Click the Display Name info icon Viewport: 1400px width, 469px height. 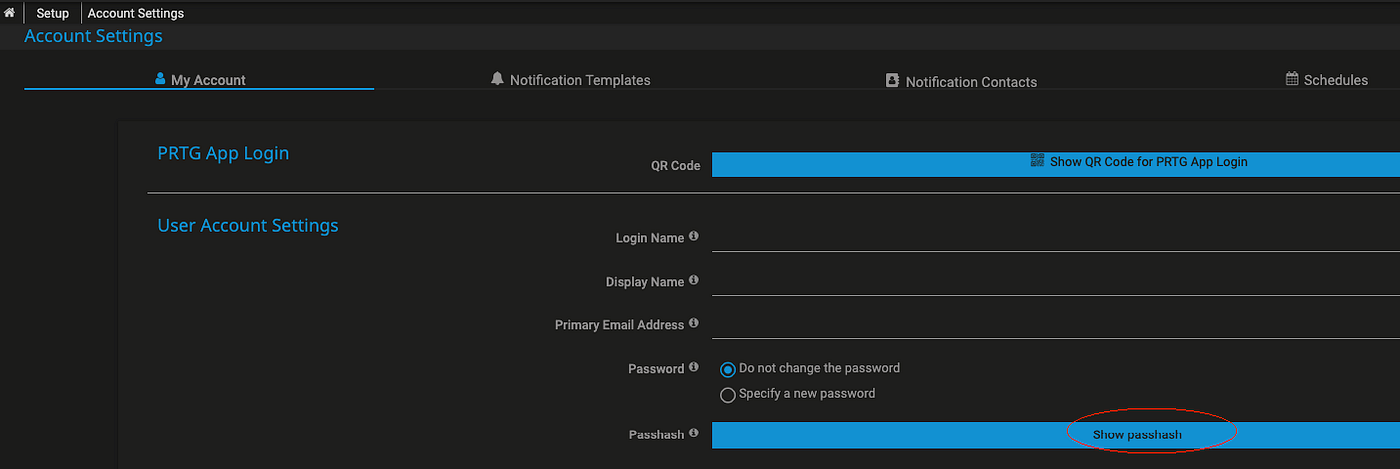pos(694,281)
